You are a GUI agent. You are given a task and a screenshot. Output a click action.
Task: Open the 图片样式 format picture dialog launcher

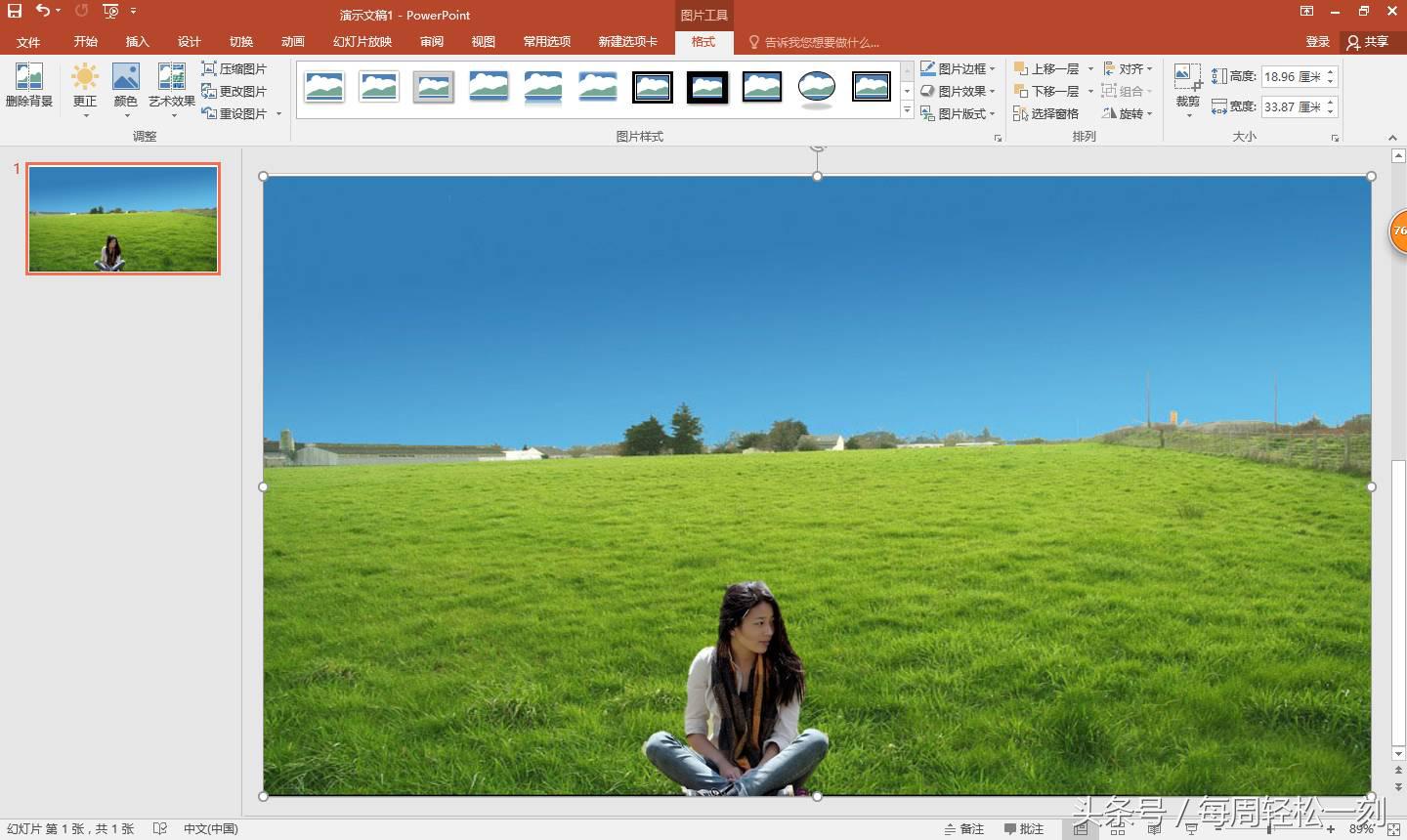point(998,138)
